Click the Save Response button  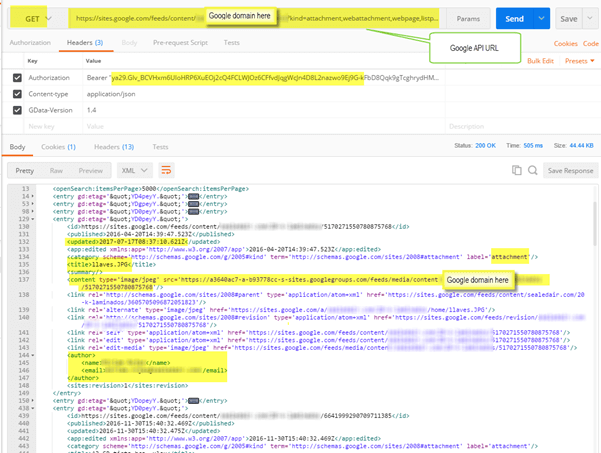point(570,171)
